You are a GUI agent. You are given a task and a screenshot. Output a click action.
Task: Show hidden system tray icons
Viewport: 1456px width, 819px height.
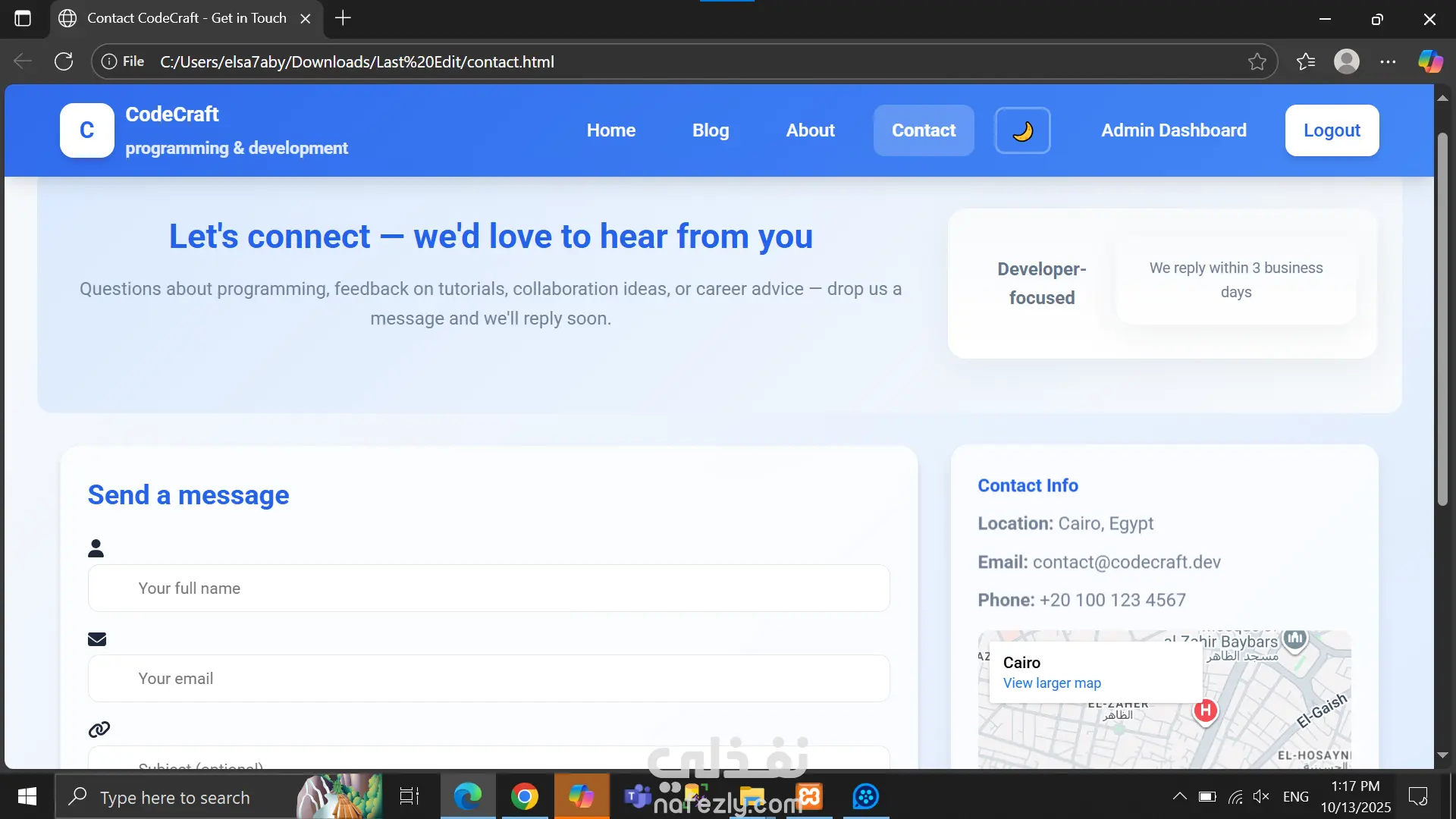pos(1179,796)
